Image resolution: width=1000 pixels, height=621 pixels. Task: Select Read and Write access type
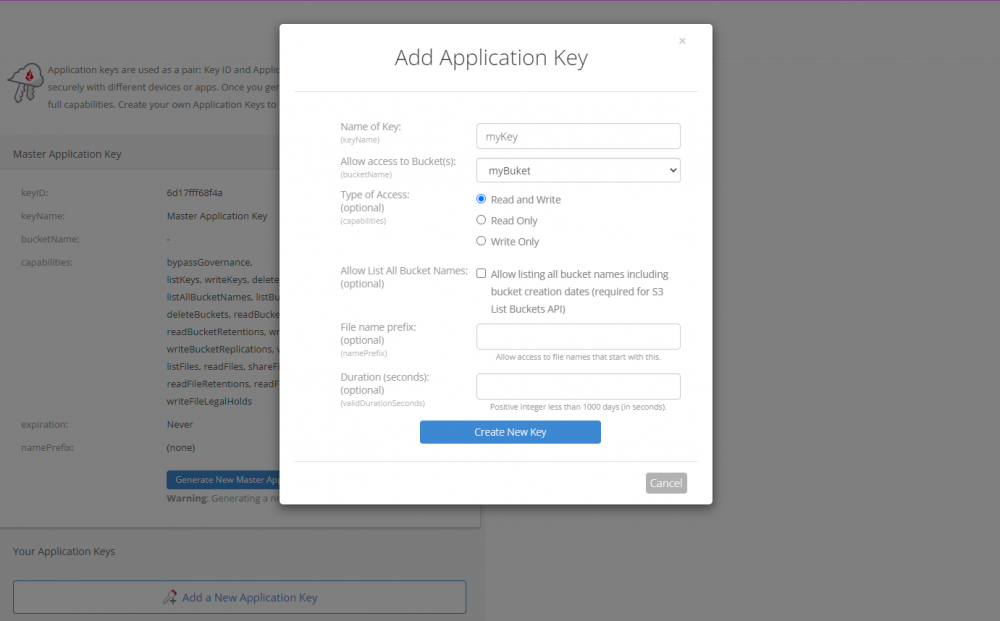point(481,199)
